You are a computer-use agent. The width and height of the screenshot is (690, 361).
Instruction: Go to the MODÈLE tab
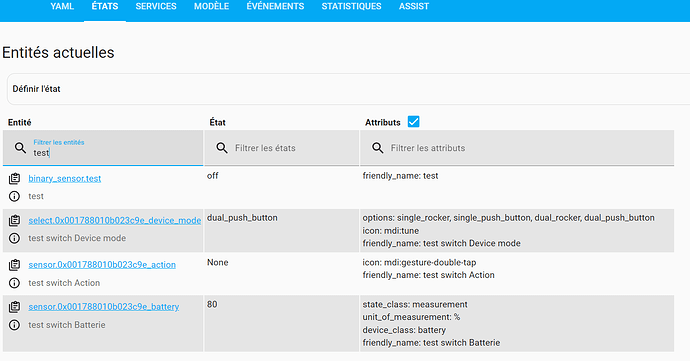coord(211,7)
